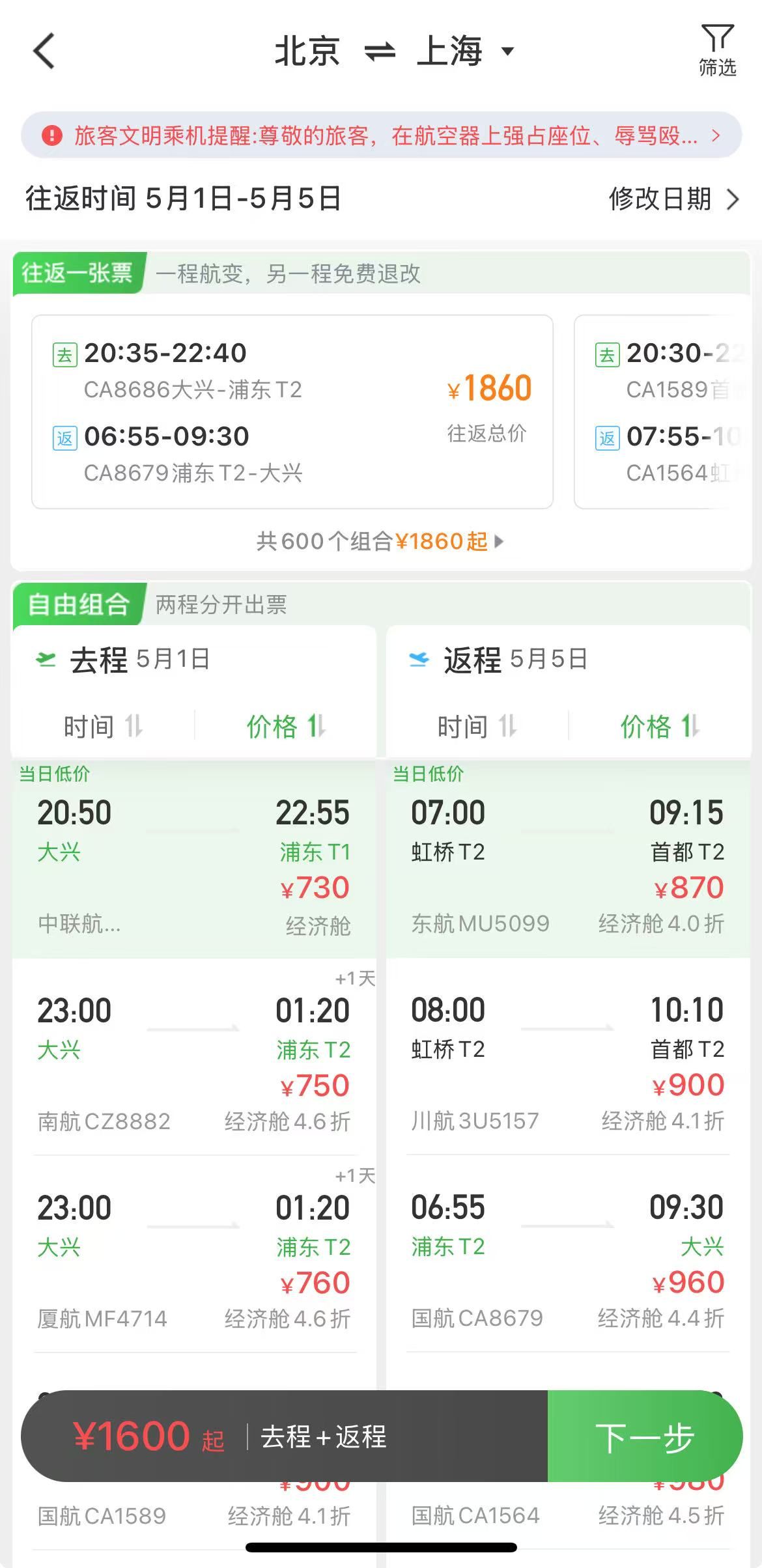Switch to the 往返一张票 tab

click(x=78, y=272)
